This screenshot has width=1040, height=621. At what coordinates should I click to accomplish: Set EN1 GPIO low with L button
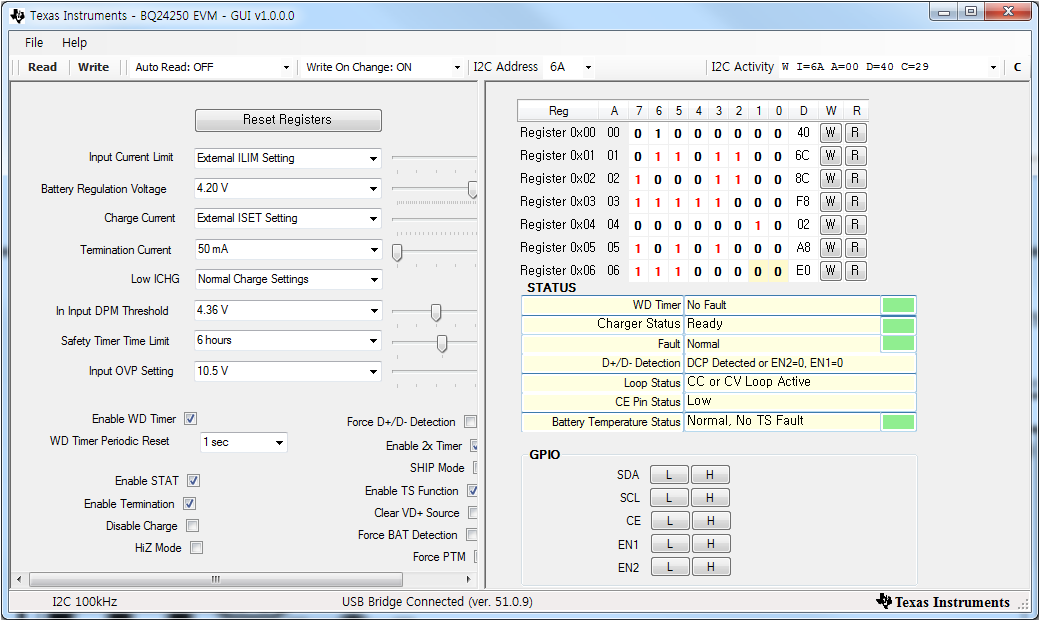coord(669,544)
